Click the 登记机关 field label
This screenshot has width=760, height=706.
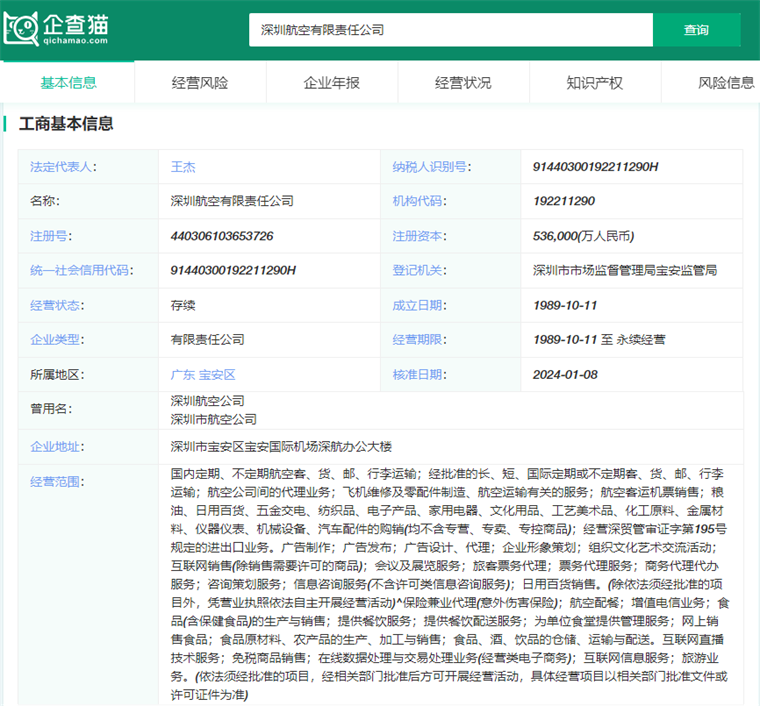(419, 270)
